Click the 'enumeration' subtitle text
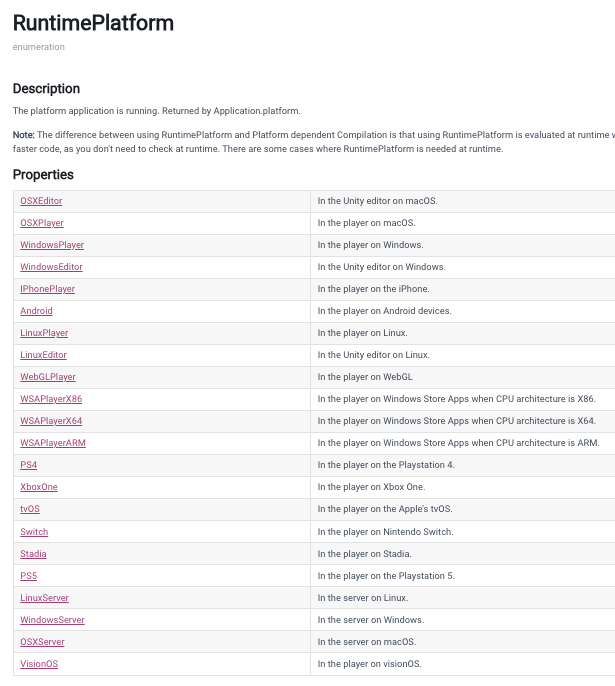This screenshot has width=615, height=686. (x=38, y=47)
